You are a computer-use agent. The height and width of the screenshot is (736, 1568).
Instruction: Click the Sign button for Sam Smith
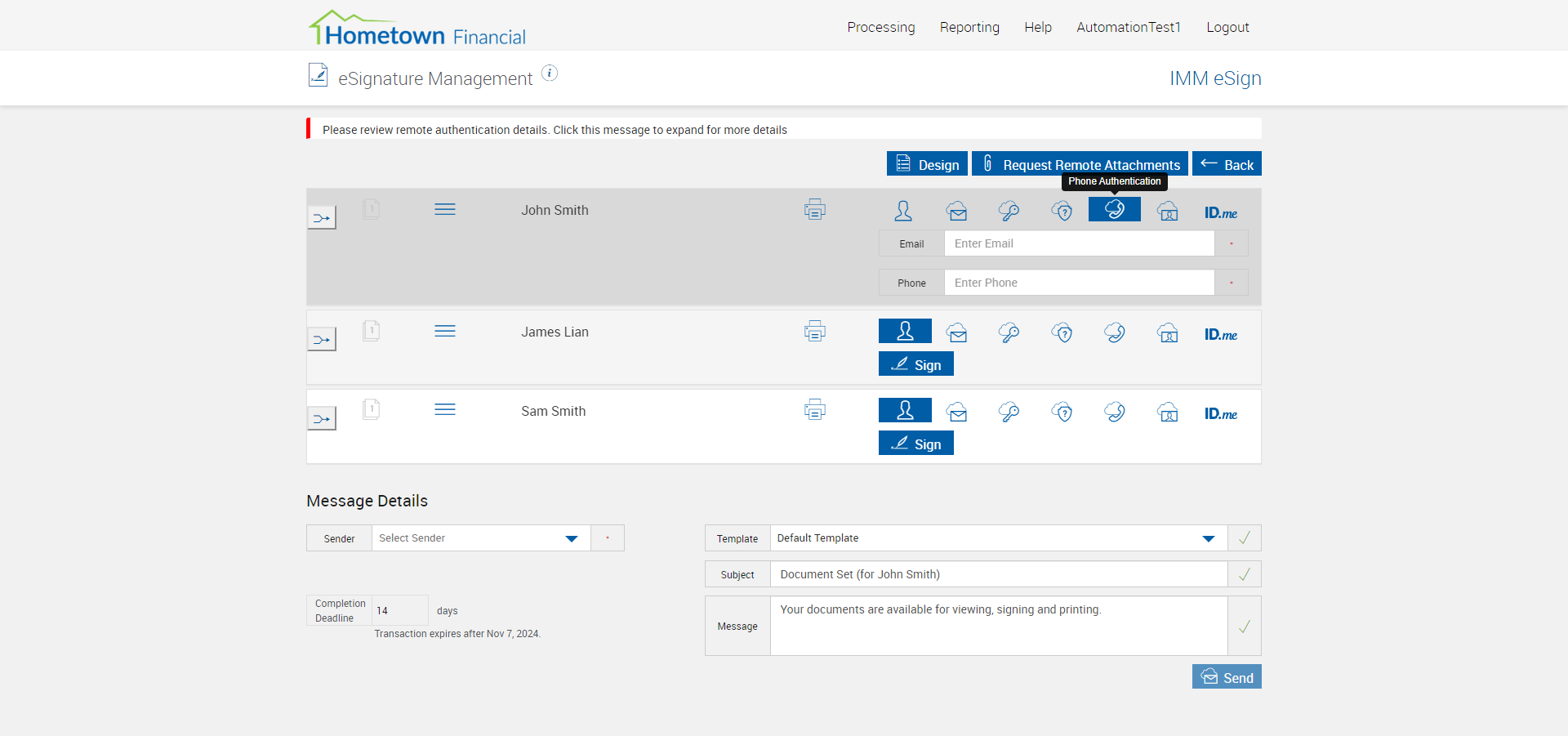pyautogui.click(x=916, y=443)
